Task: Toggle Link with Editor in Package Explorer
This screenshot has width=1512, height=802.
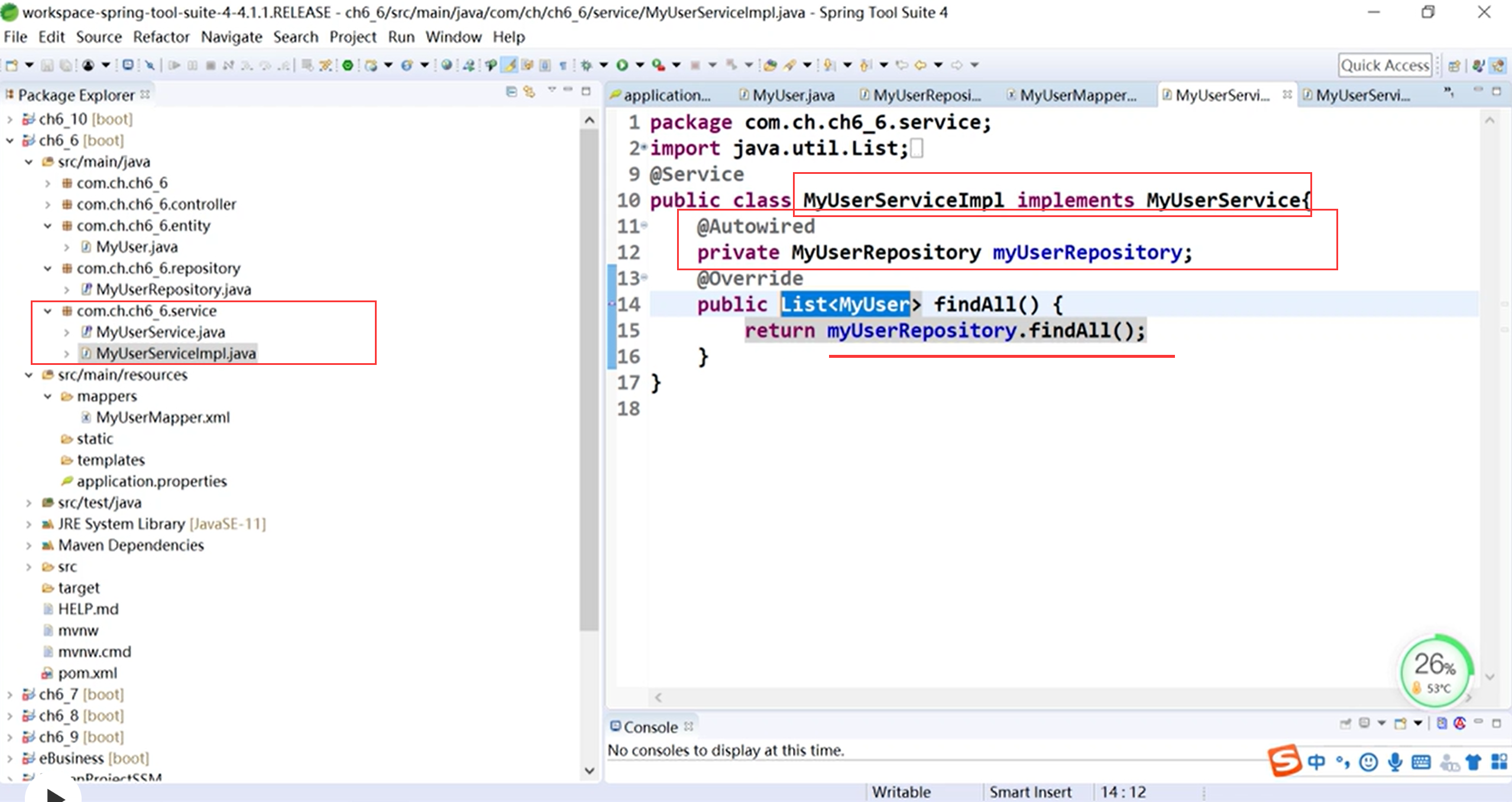Action: 529,92
